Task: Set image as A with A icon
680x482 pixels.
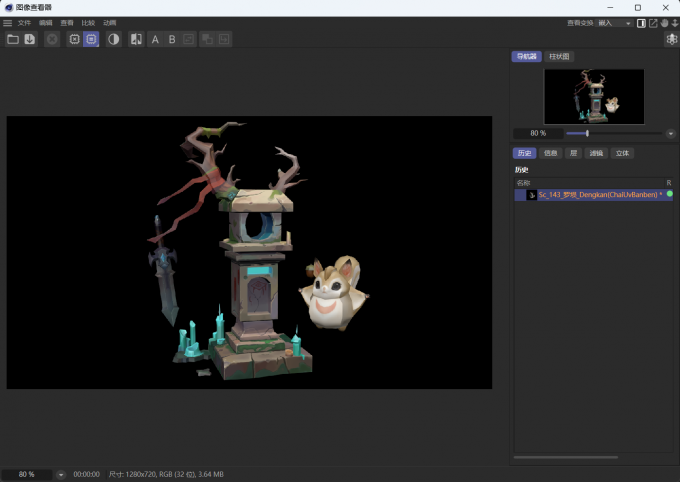Action: [x=155, y=39]
